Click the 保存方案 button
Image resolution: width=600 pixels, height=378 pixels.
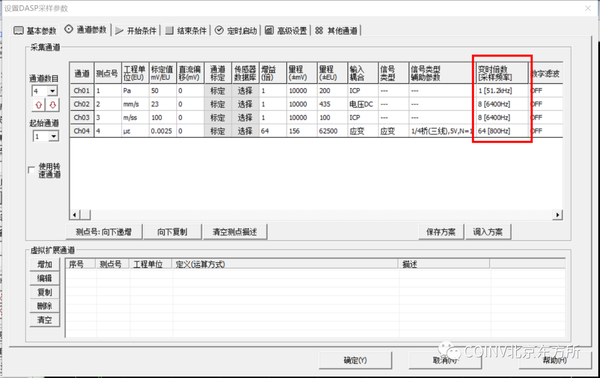(x=441, y=232)
